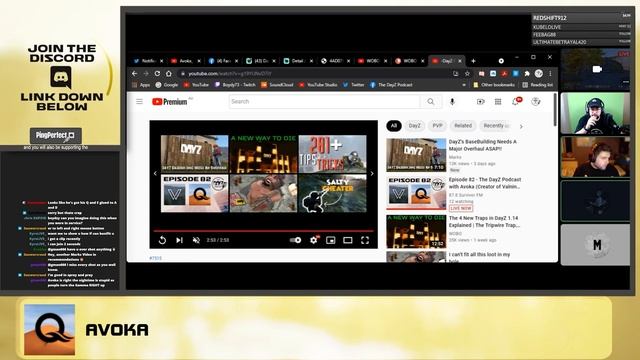This screenshot has width=640, height=360.
Task: Open The 4 New Traps sidebar video
Action: [x=454, y=231]
